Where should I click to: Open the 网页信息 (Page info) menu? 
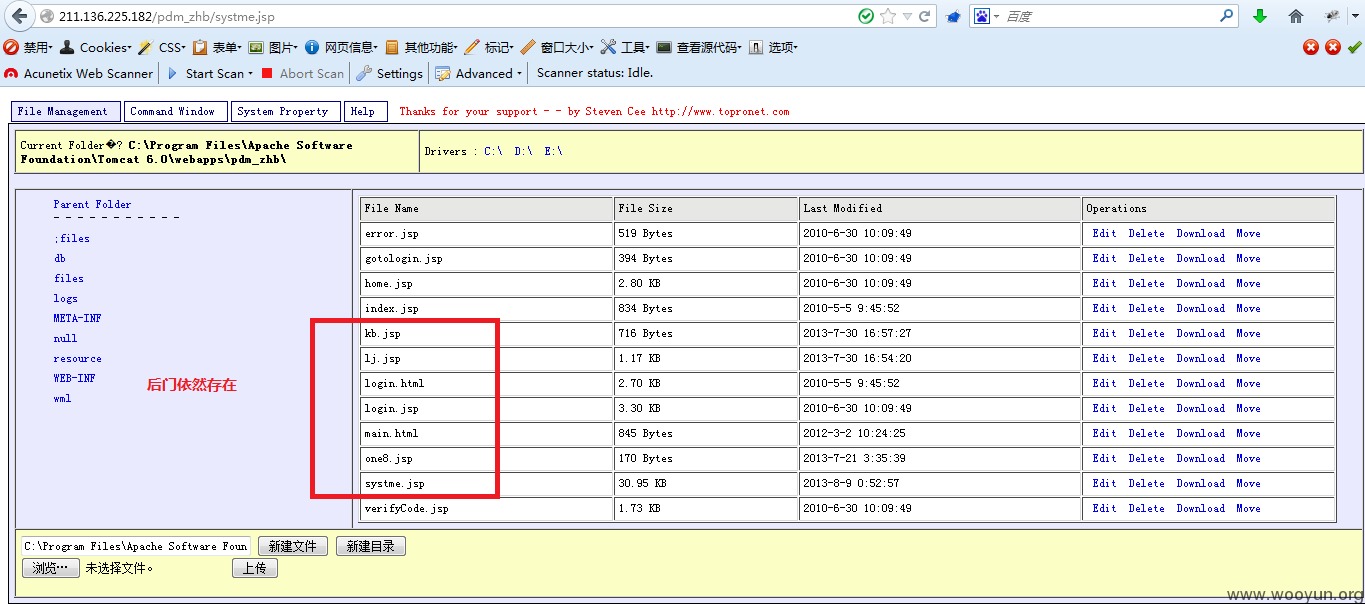342,47
